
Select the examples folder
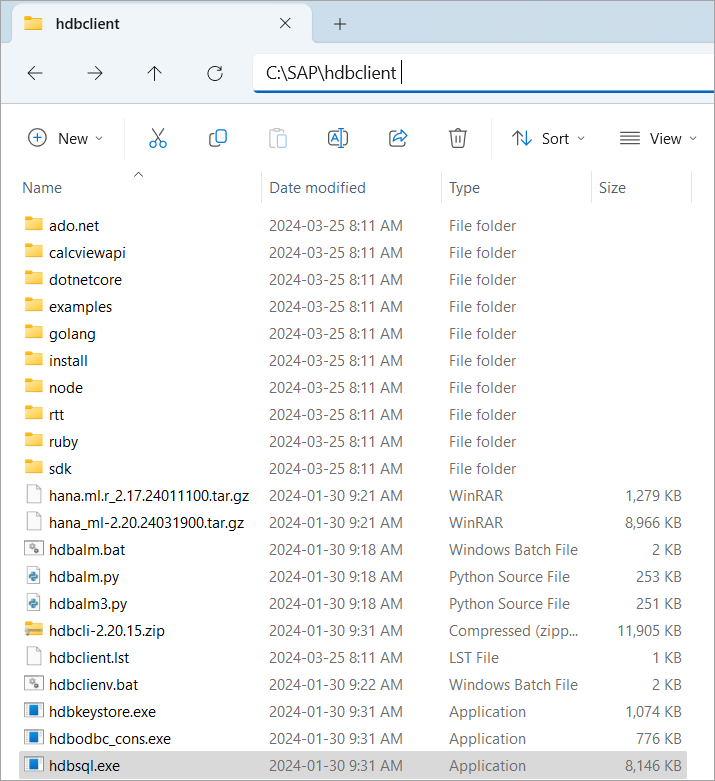80,307
